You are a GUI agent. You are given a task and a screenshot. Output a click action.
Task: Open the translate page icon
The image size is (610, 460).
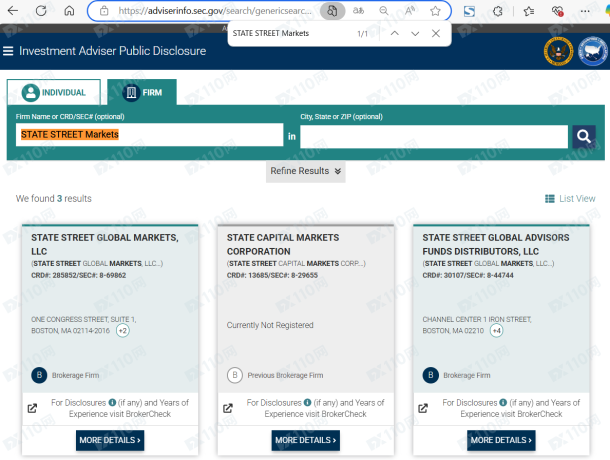click(358, 11)
